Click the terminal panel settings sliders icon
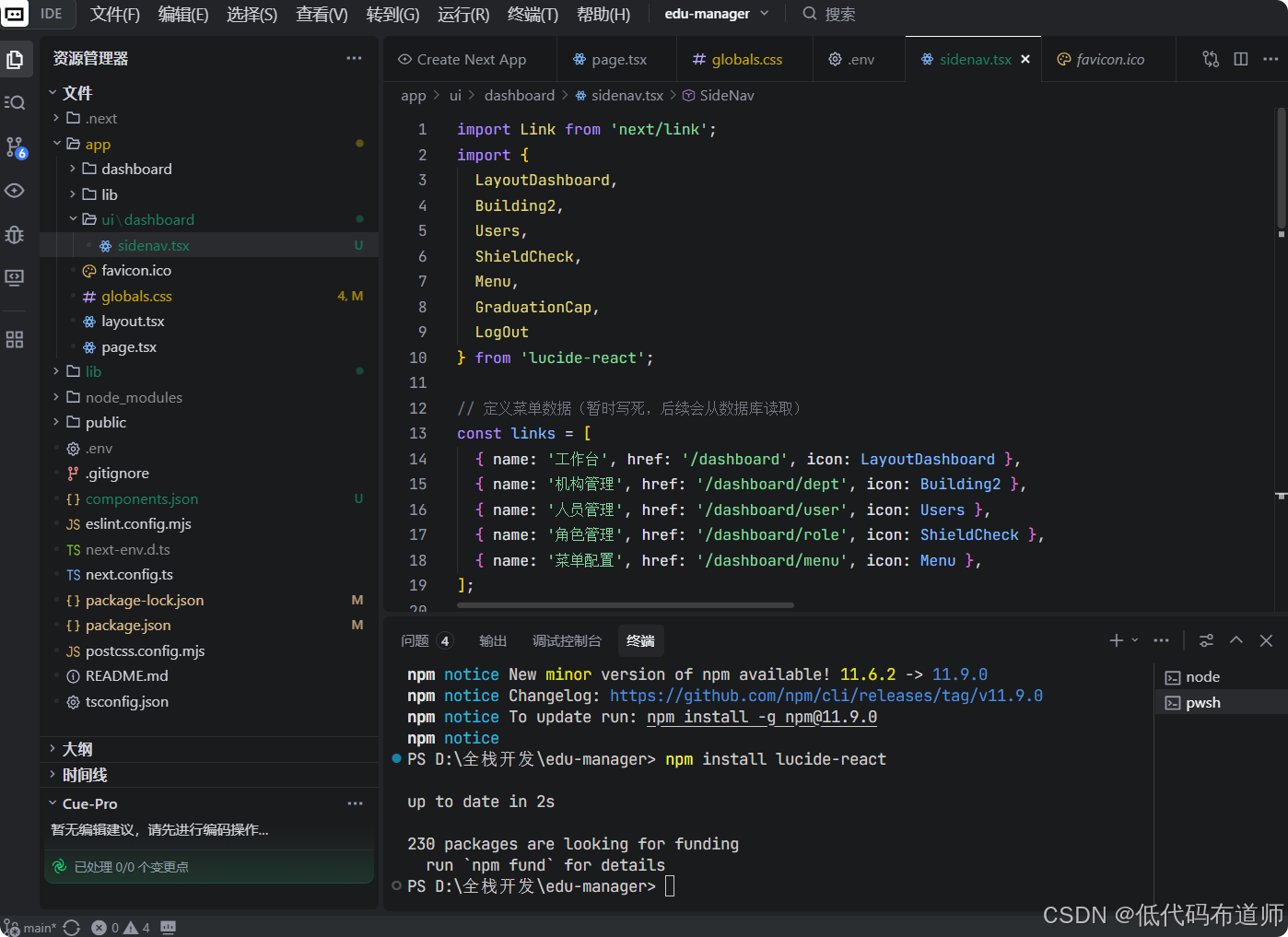The height and width of the screenshot is (937, 1288). click(x=1206, y=640)
